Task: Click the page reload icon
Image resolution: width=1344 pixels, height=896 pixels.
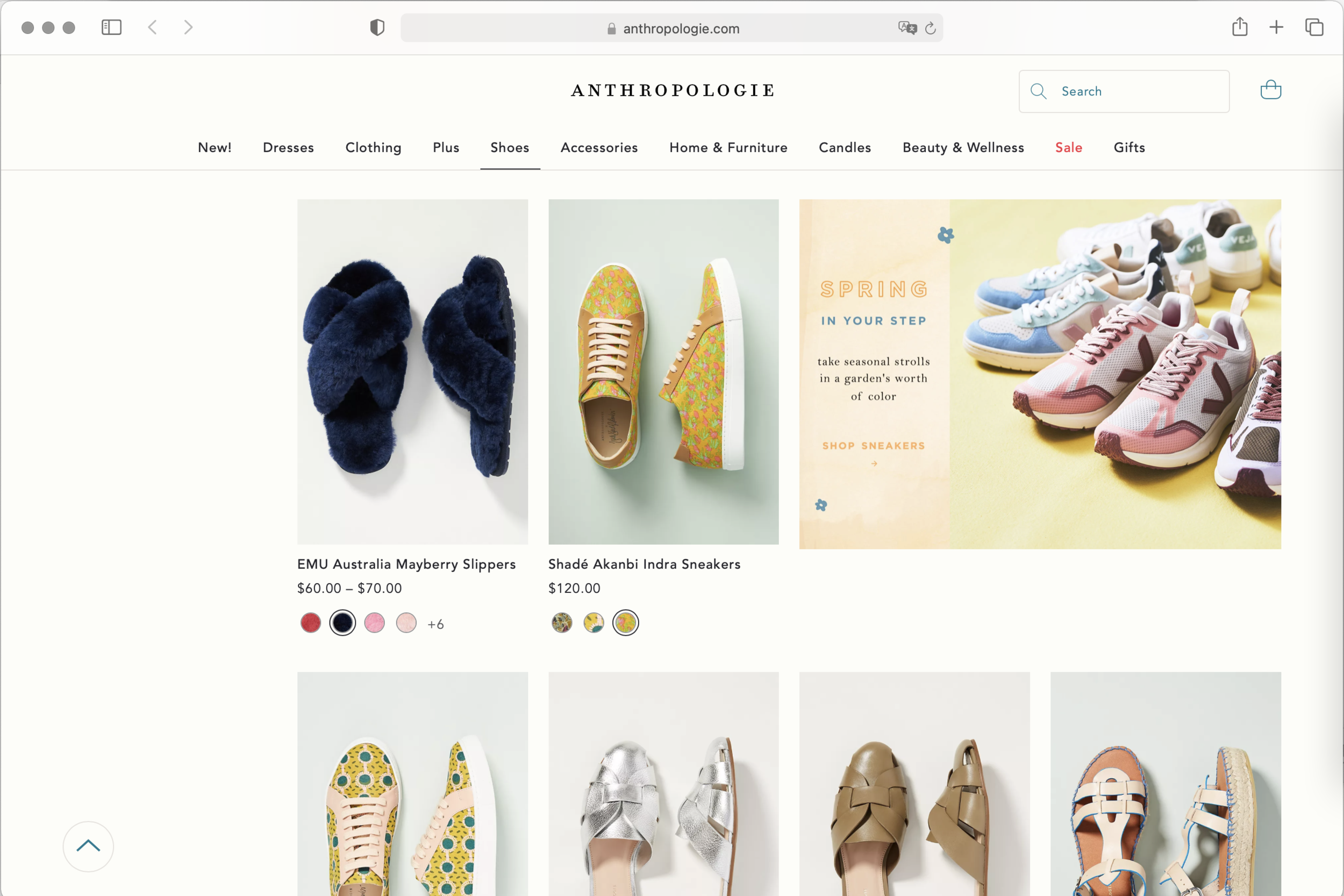Action: 930,28
